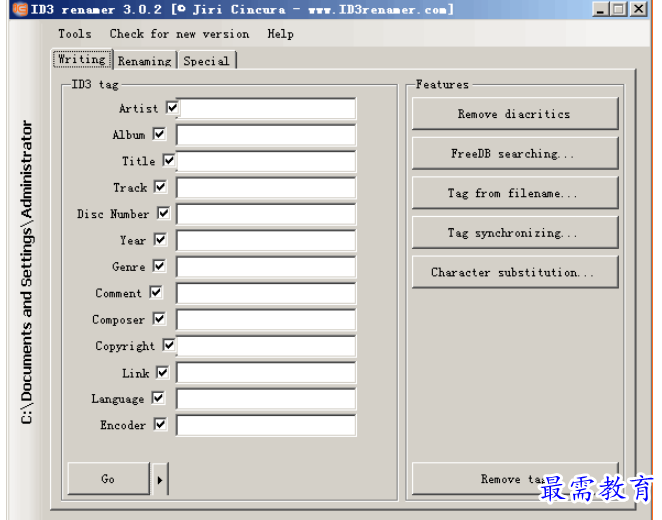Image resolution: width=662 pixels, height=520 pixels.
Task: Focus the Track text field
Action: tap(266, 188)
